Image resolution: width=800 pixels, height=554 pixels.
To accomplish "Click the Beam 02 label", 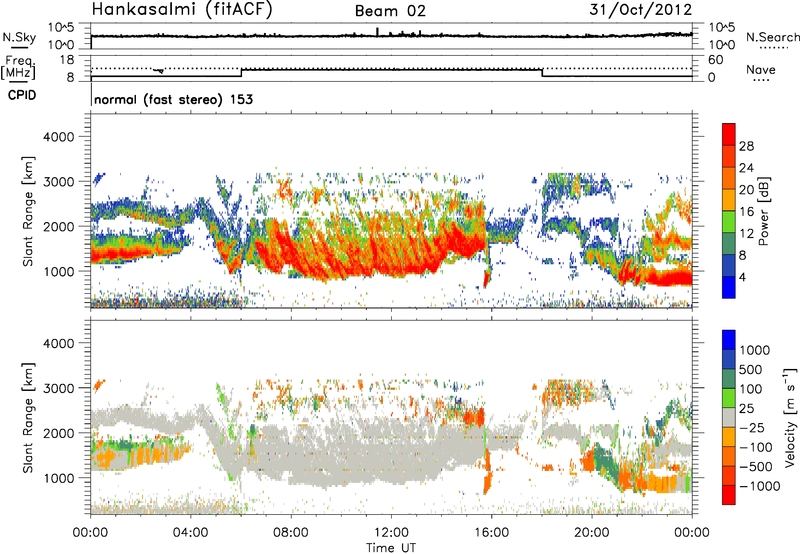I will [390, 11].
